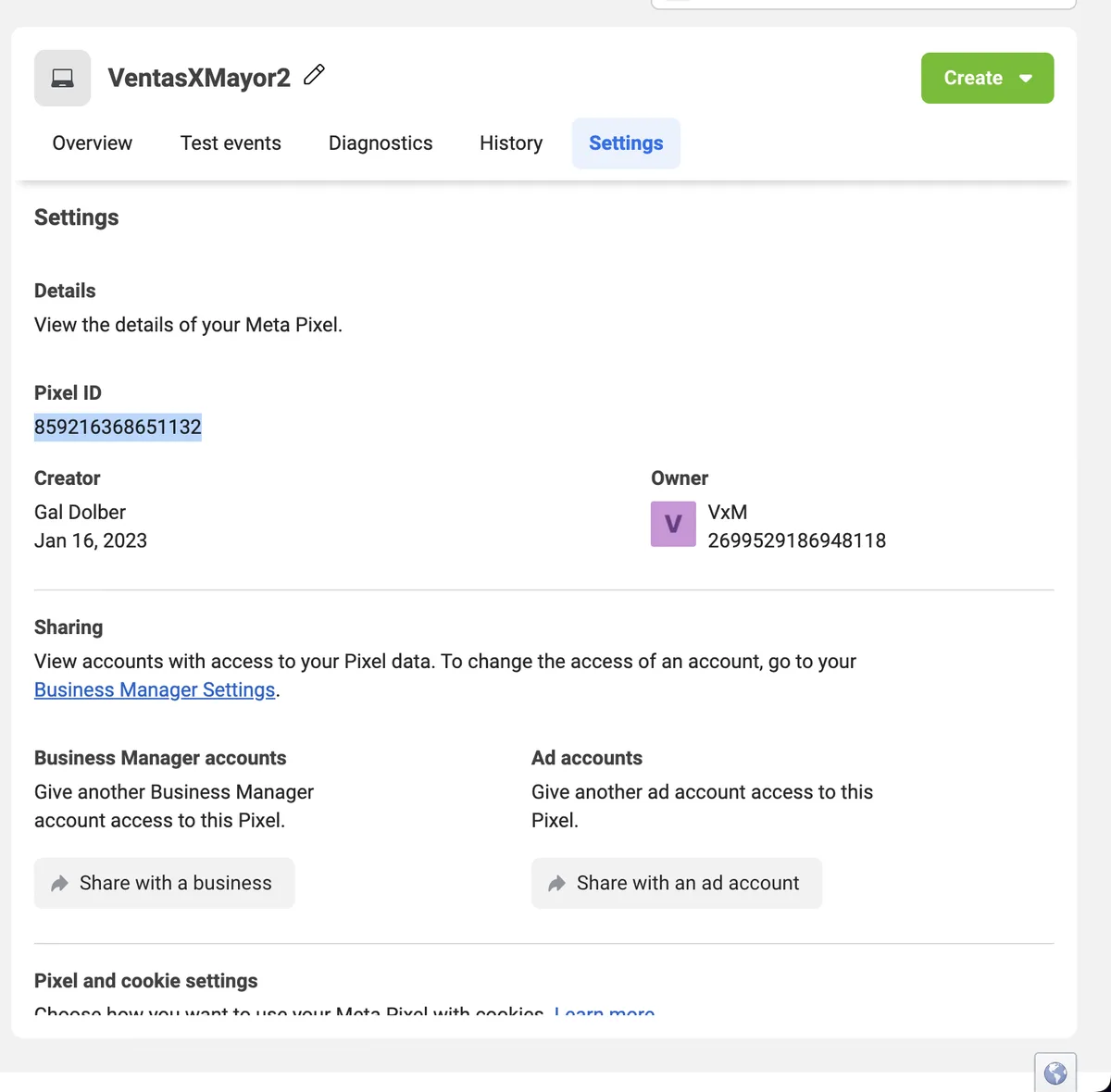
Task: Switch to the Overview tab
Action: coord(93,143)
